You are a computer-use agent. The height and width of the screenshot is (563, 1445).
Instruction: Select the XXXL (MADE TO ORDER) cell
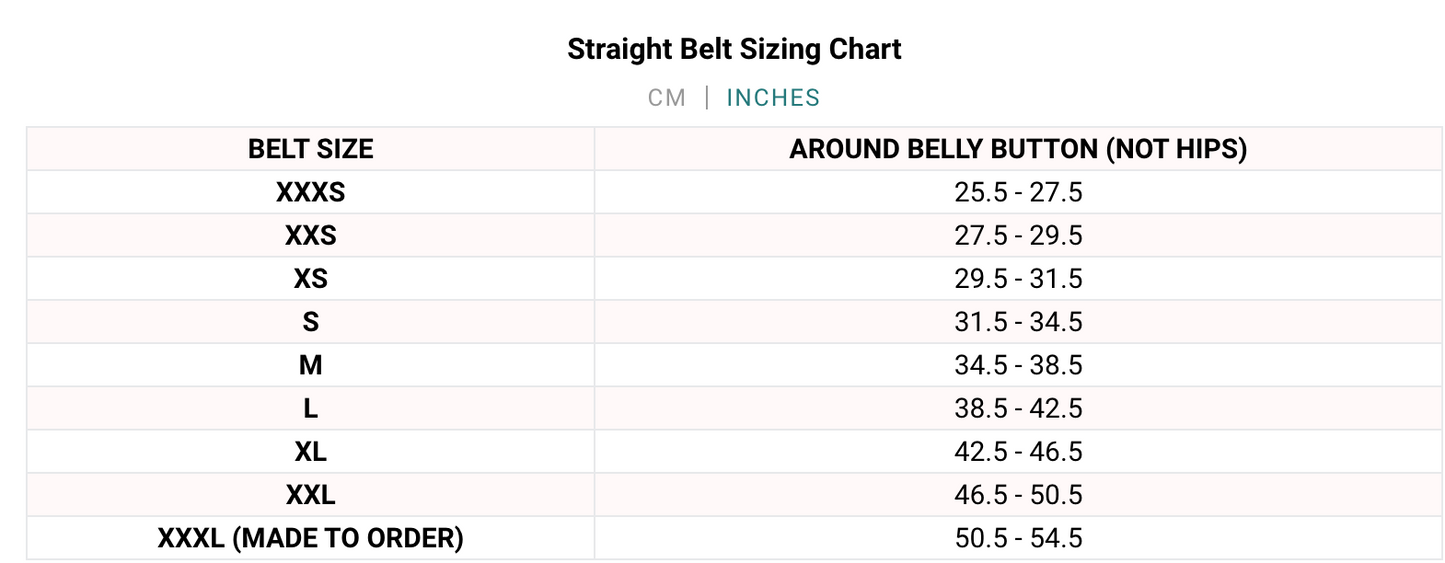311,538
